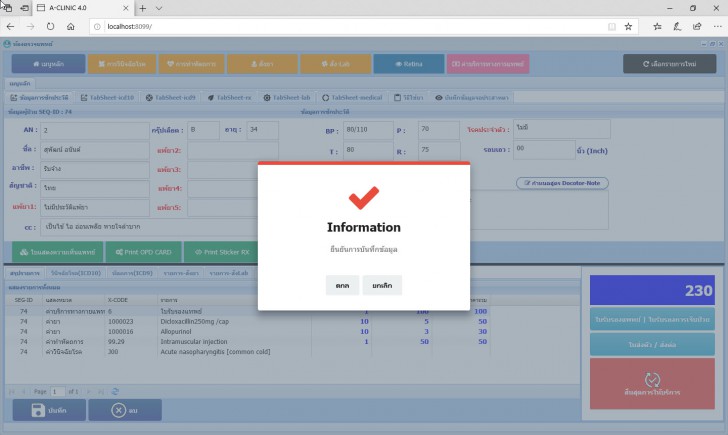Screen dimensions: 728x435
Task: Select the Intramuscular injection row
Action: (246, 342)
